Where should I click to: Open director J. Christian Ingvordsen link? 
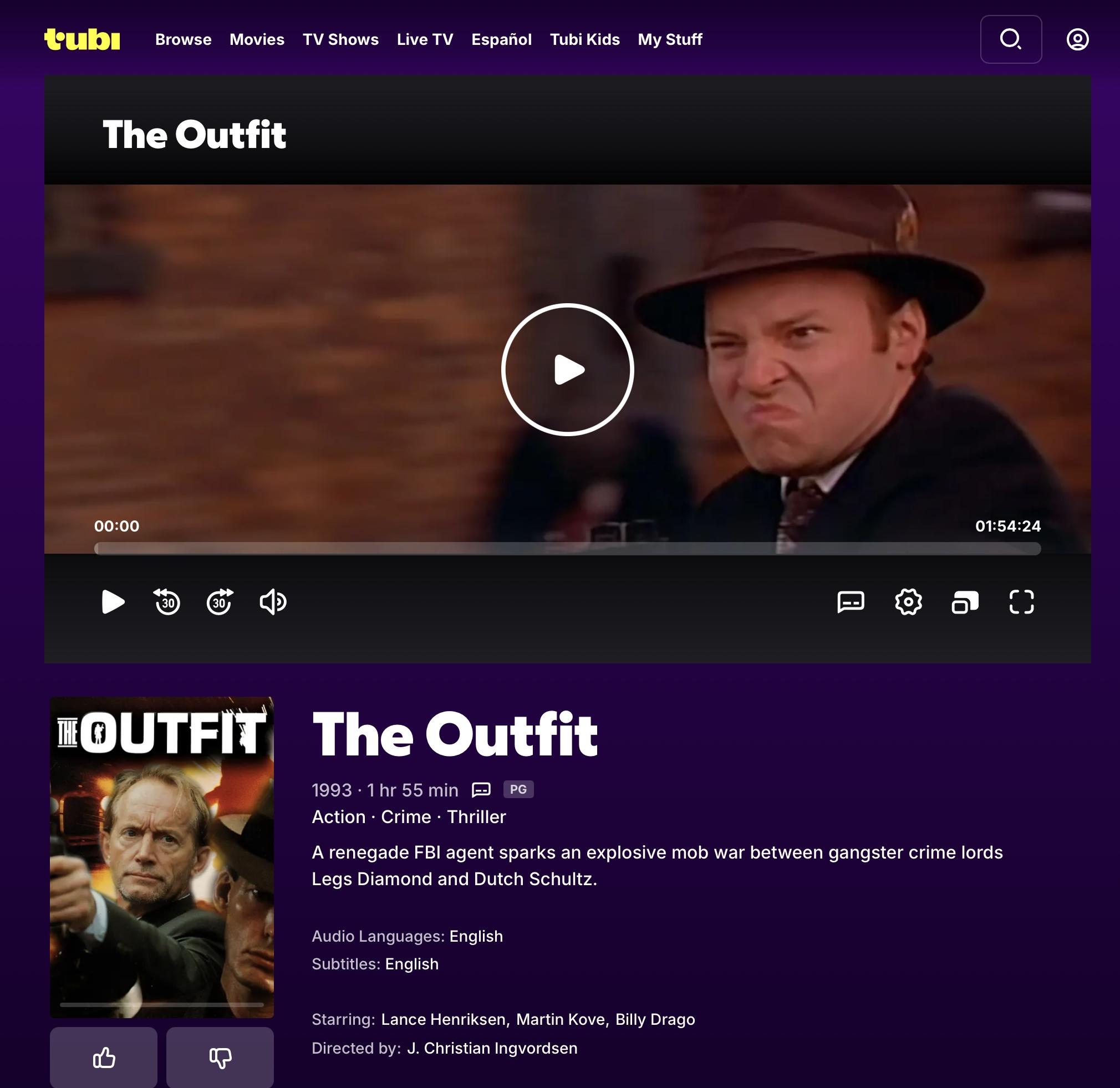492,1048
